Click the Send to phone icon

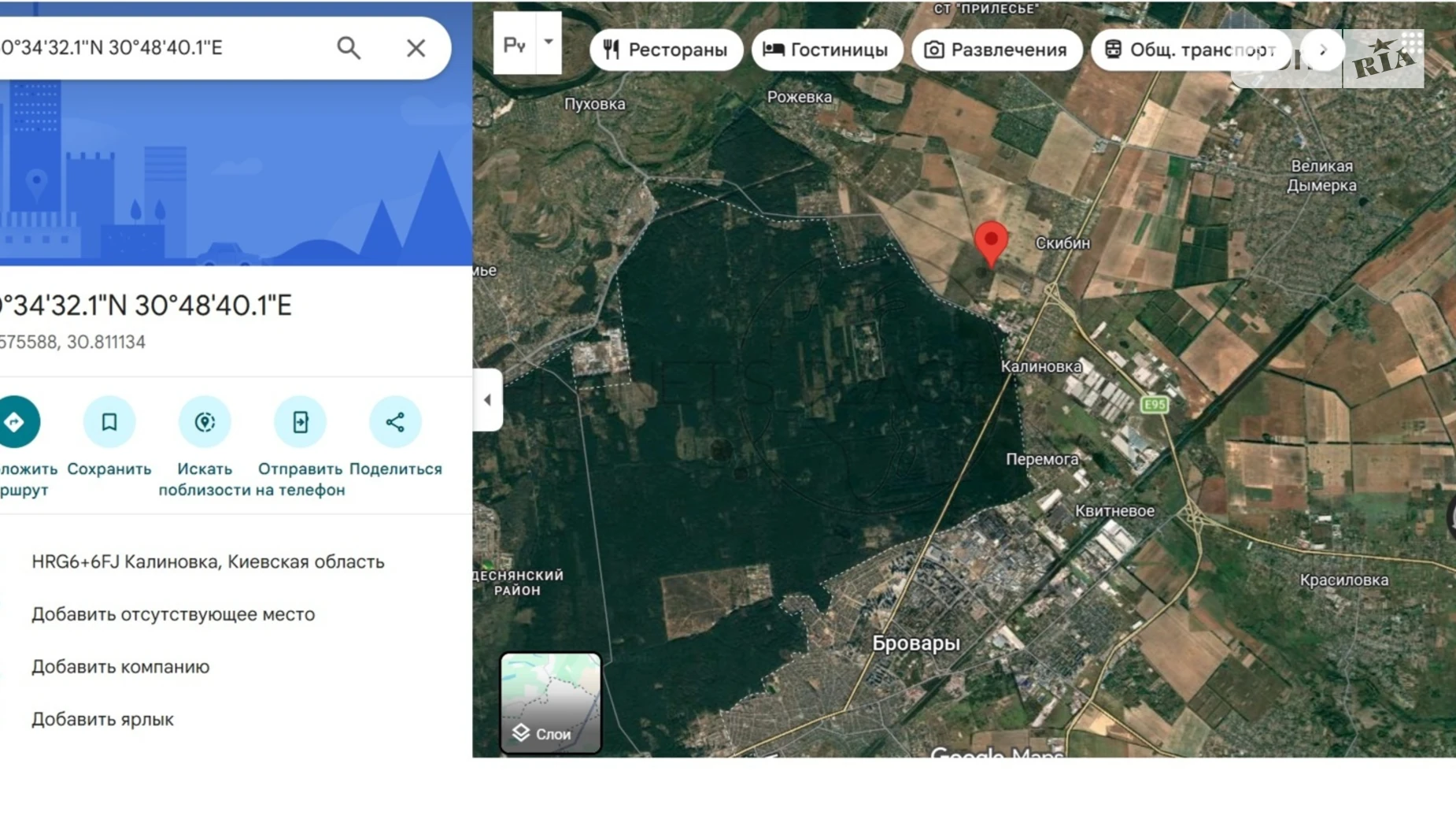pyautogui.click(x=300, y=422)
